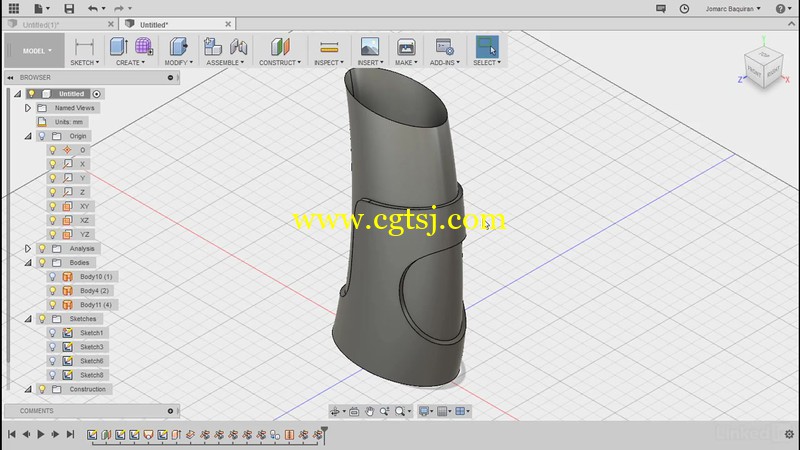Click the Zoom Window magnifier icon

coord(400,411)
